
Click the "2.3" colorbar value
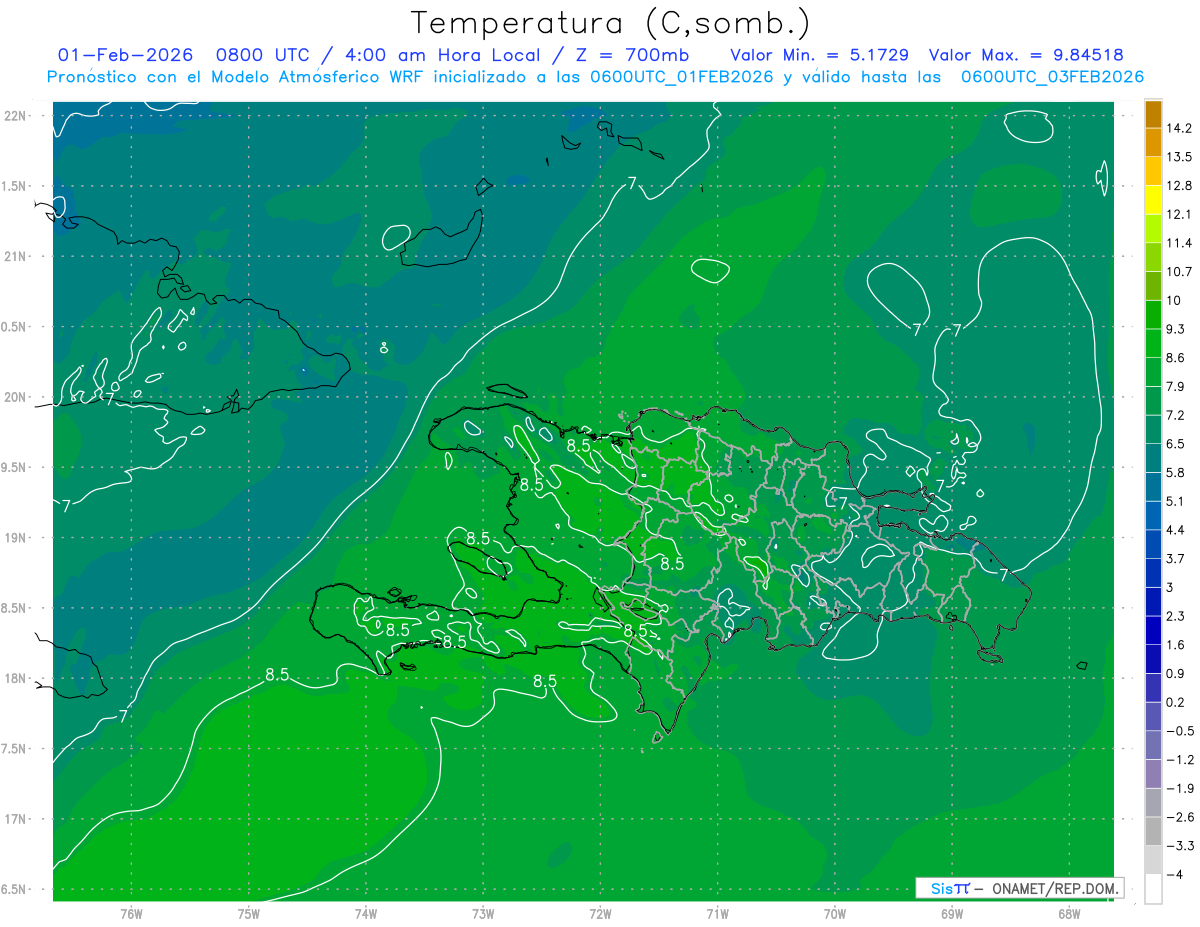[x=1175, y=616]
